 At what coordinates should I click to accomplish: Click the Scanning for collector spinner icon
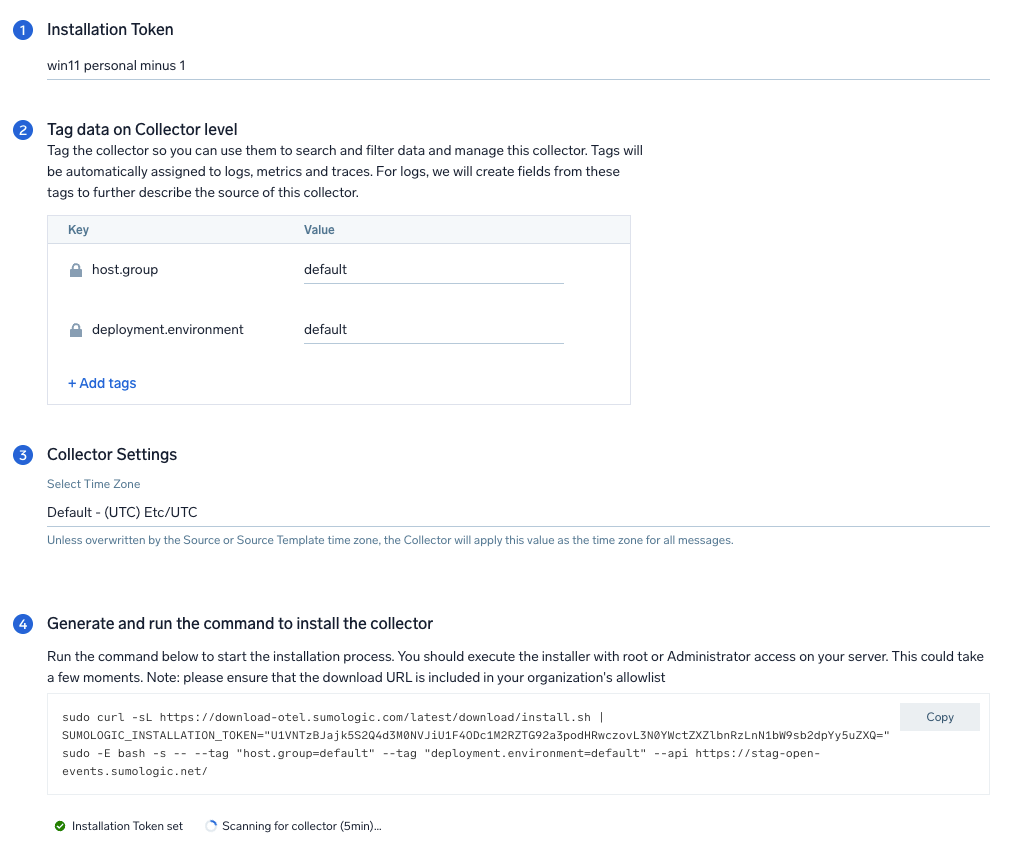coord(211,826)
